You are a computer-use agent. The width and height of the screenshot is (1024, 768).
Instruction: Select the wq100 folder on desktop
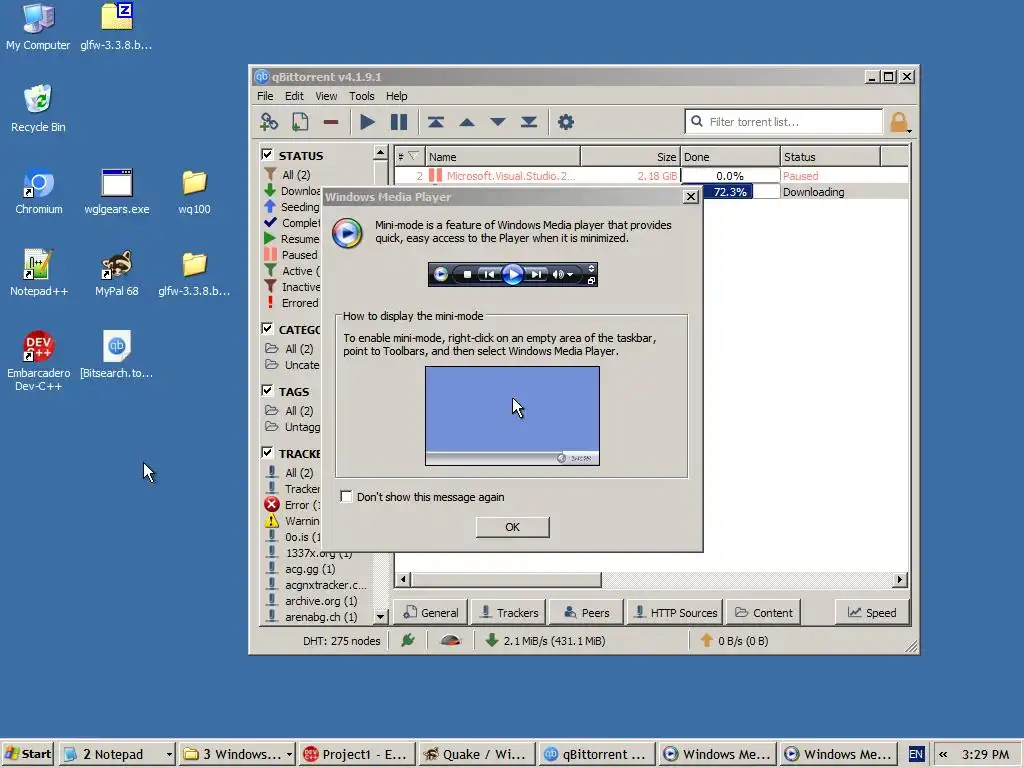pyautogui.click(x=194, y=191)
